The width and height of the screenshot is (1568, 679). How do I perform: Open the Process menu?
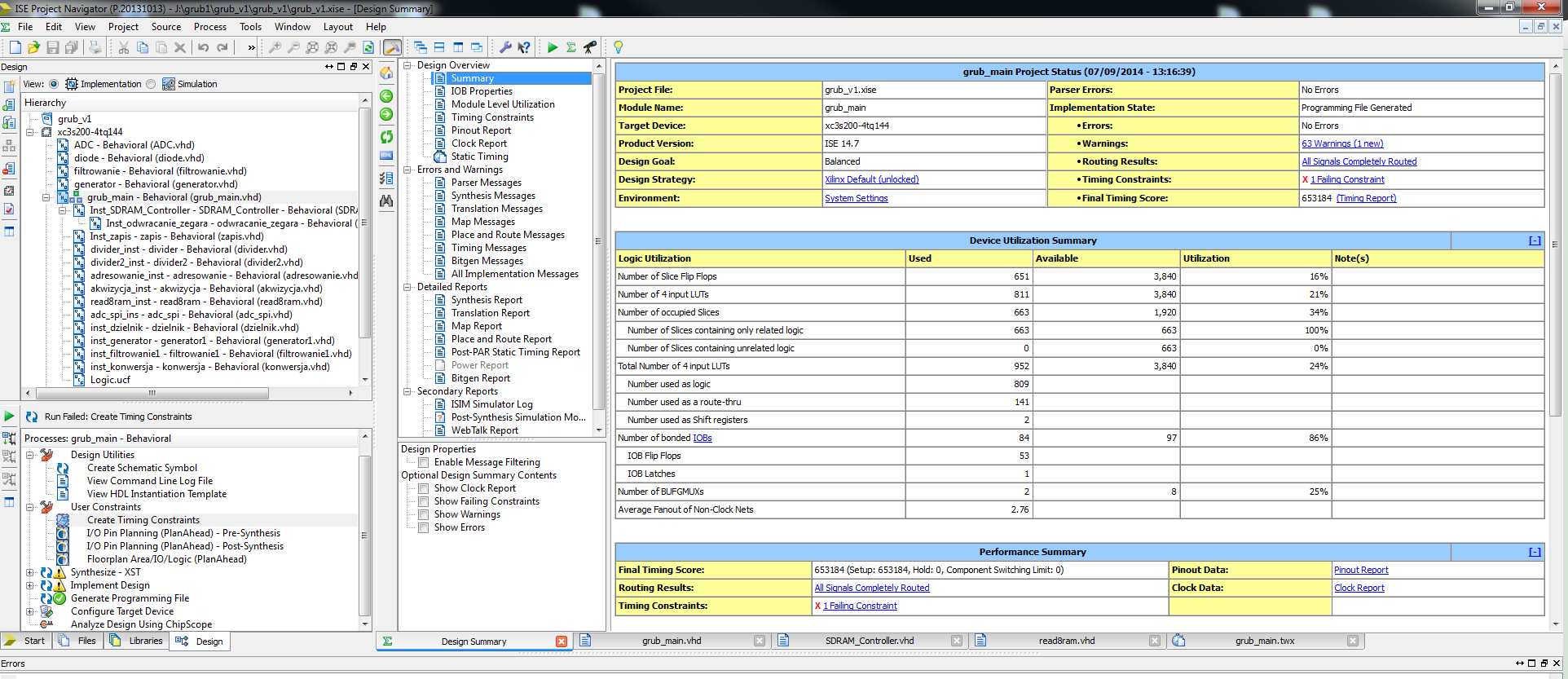(210, 27)
